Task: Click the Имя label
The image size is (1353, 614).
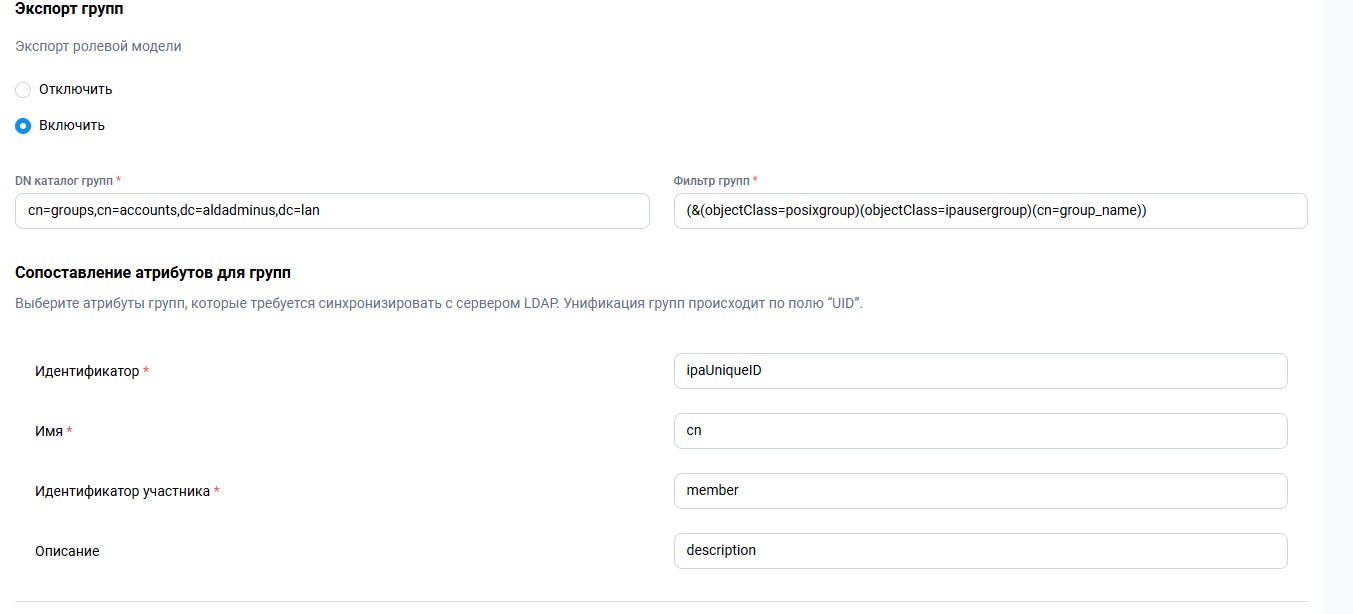Action: (x=54, y=432)
